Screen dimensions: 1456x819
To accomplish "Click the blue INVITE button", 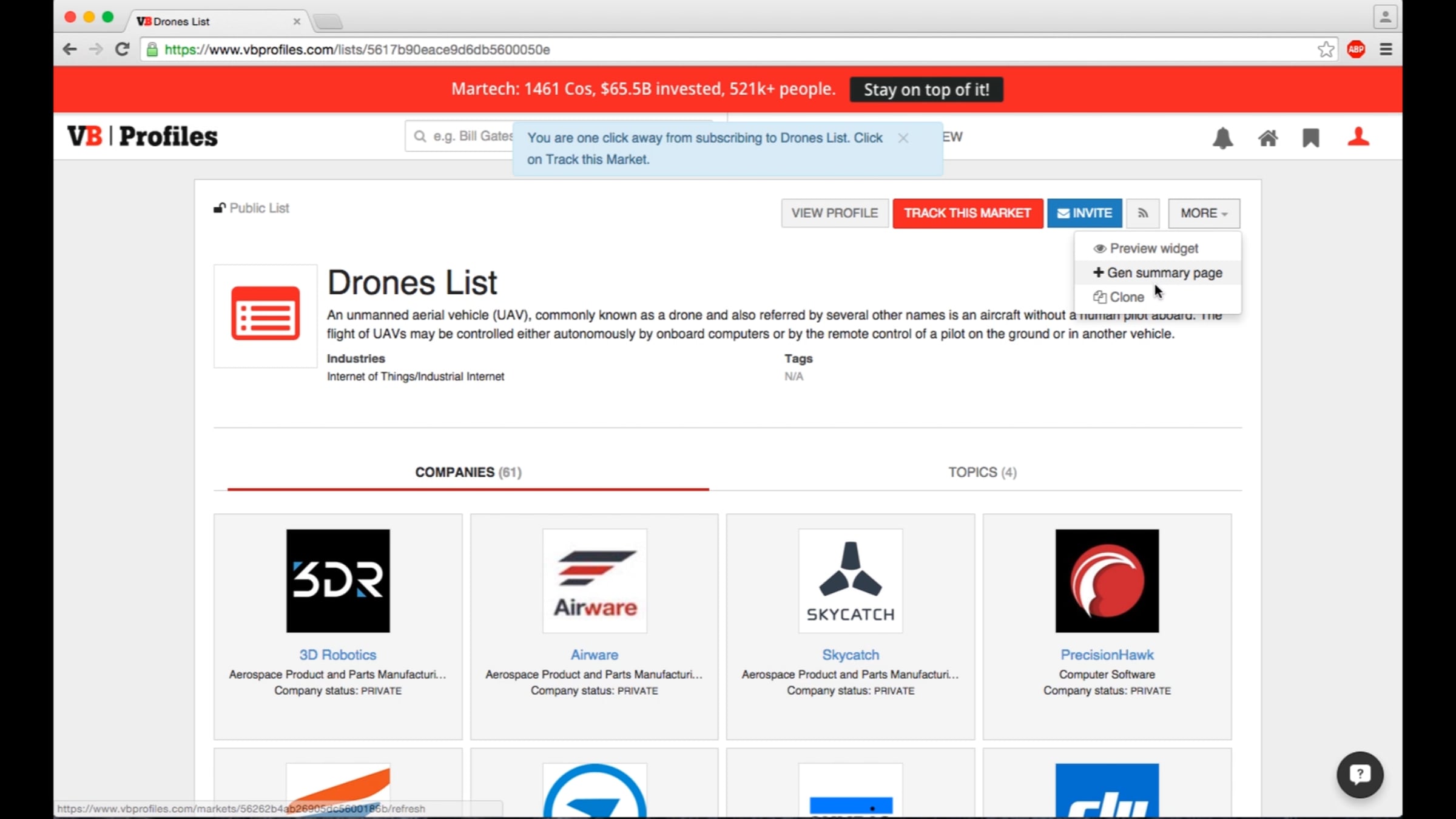I will click(x=1084, y=213).
